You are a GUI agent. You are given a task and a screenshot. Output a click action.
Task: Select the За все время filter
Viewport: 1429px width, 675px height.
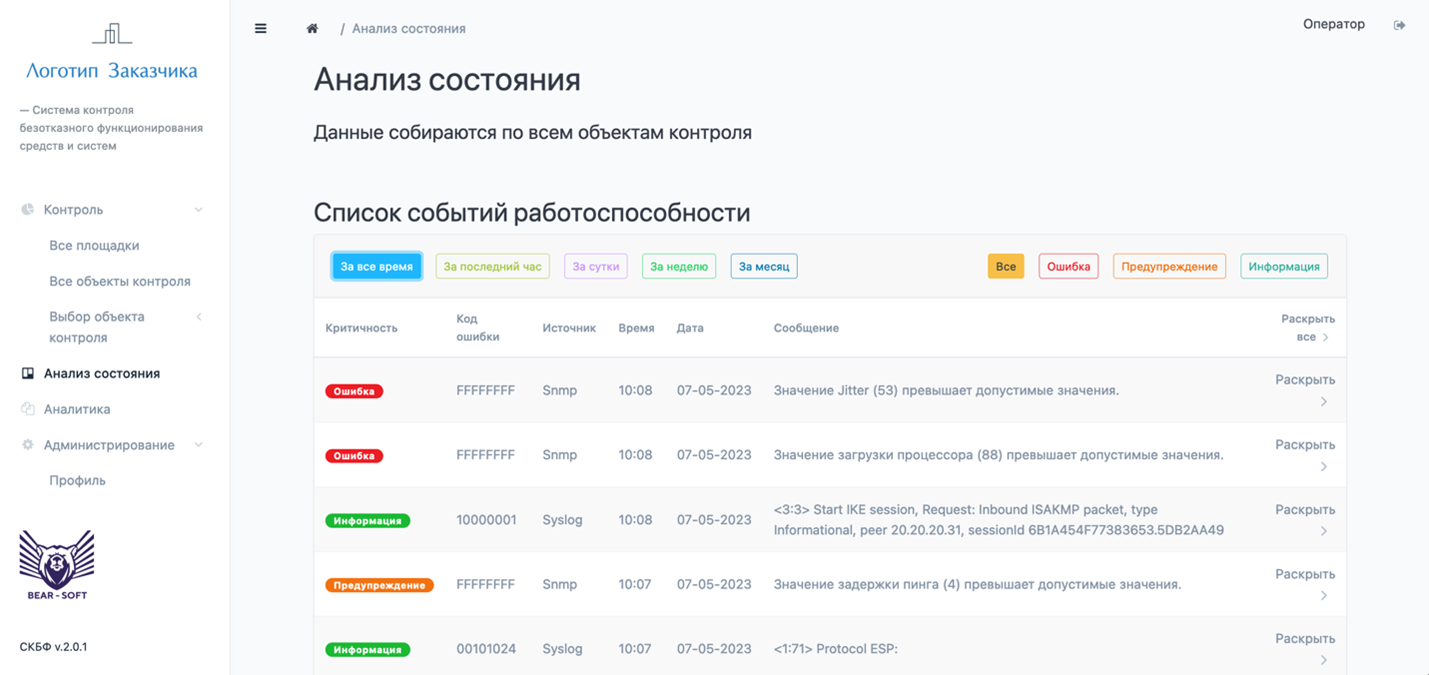376,266
